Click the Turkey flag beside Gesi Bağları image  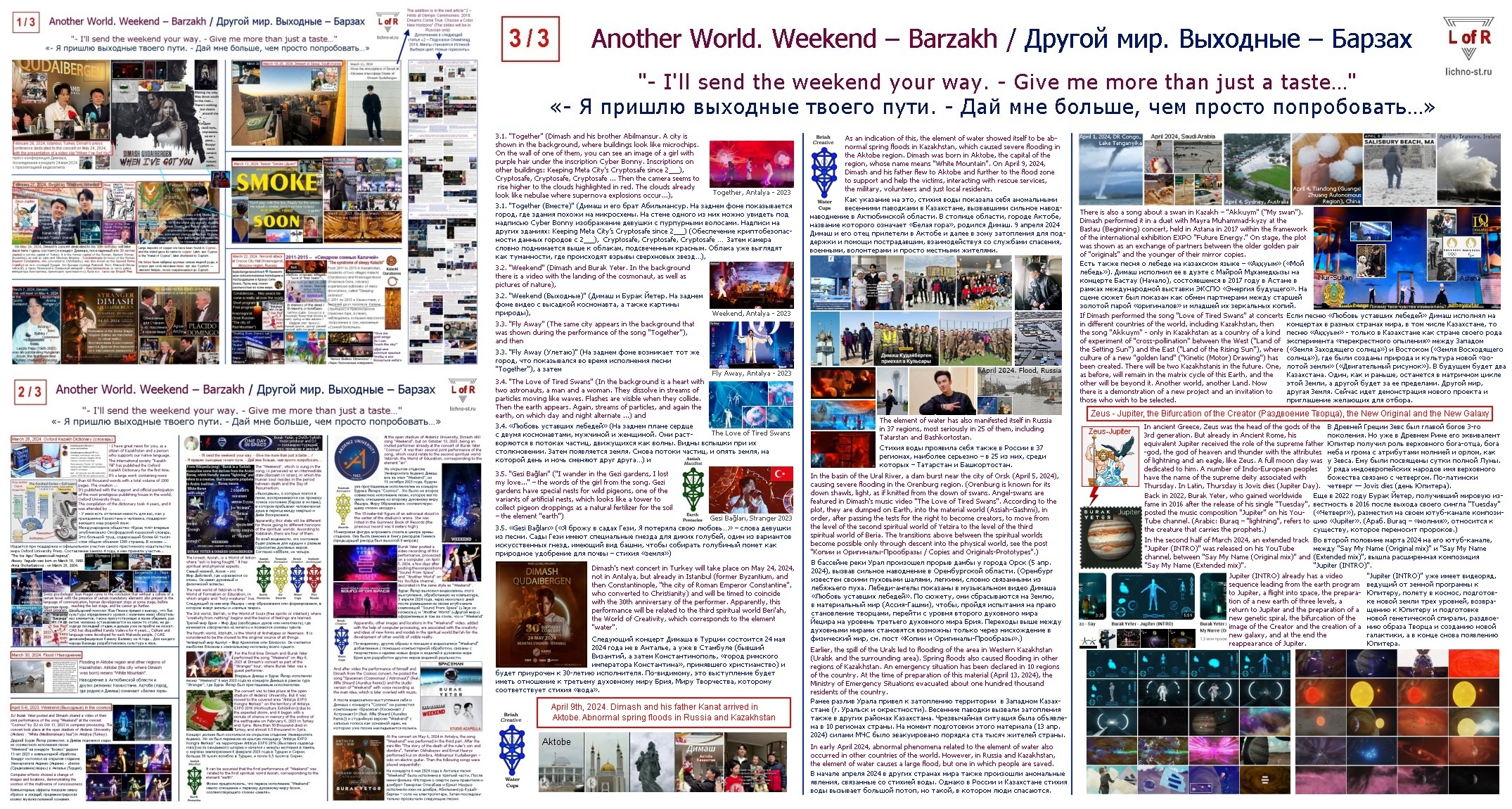coord(783,473)
